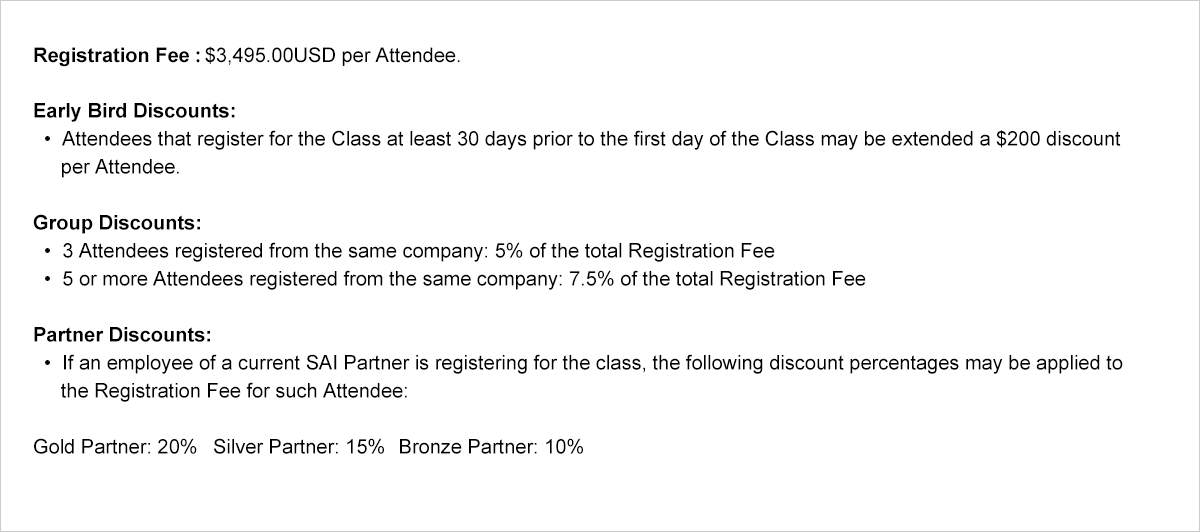The image size is (1200, 532).
Task: Select the Early Bird Discounts heading
Action: click(134, 111)
